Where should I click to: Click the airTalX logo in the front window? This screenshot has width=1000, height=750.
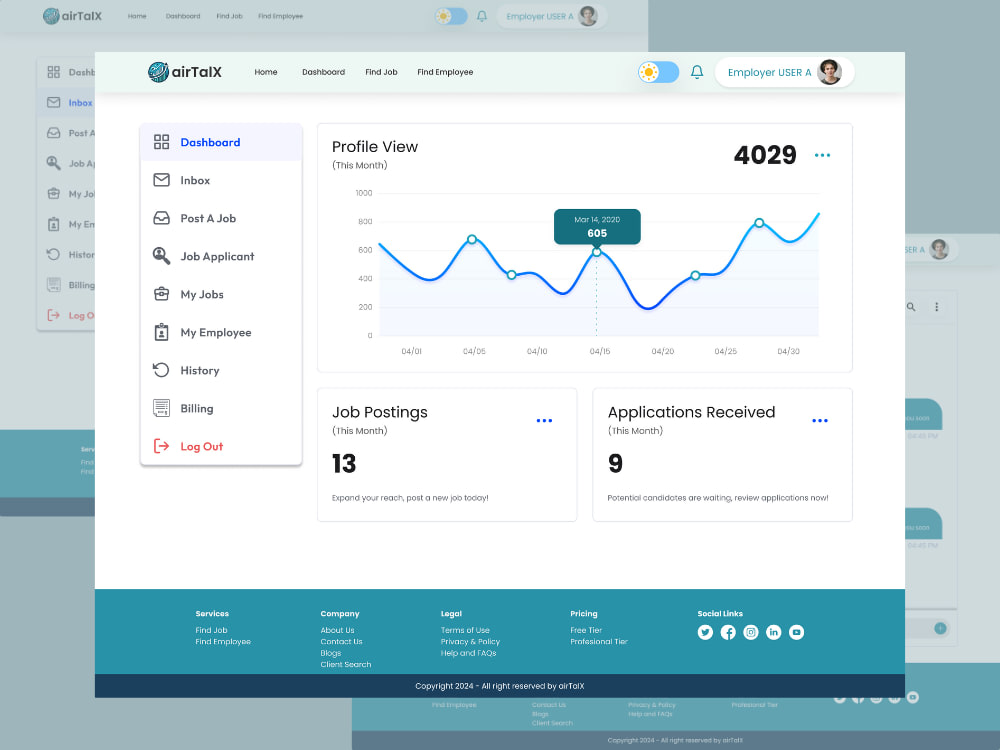184,72
